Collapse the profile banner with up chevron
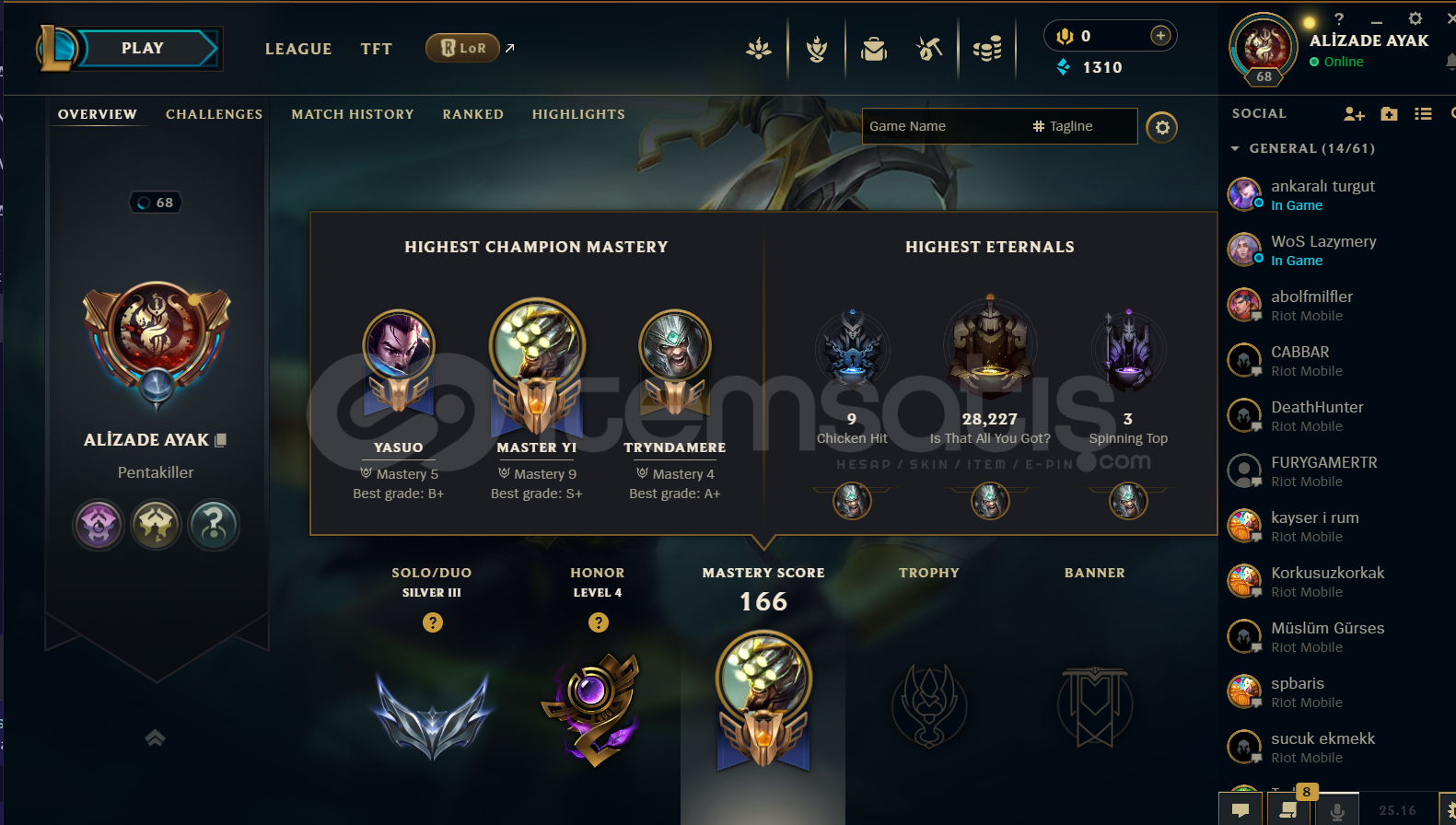This screenshot has height=825, width=1456. coord(155,738)
